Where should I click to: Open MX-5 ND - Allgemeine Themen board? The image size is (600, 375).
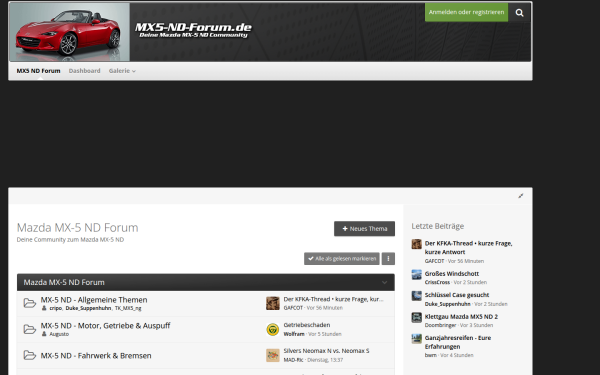click(94, 300)
